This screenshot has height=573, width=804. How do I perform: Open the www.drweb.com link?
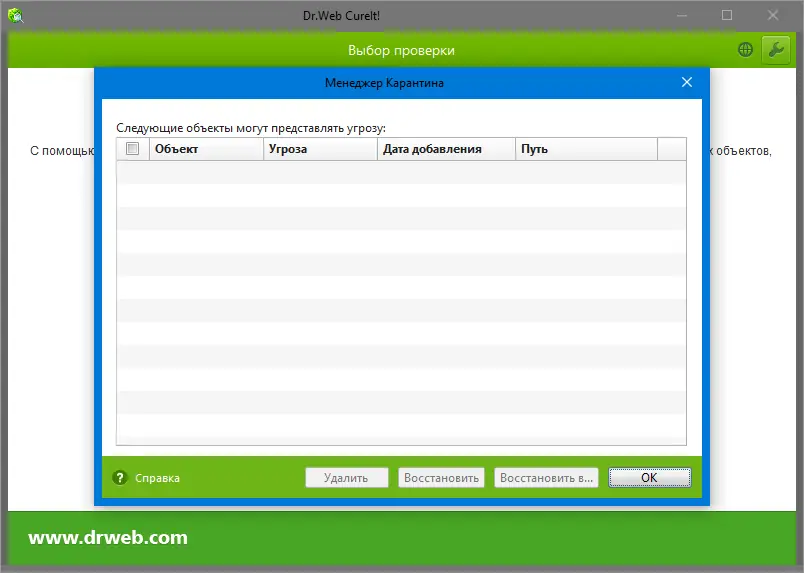coord(108,538)
